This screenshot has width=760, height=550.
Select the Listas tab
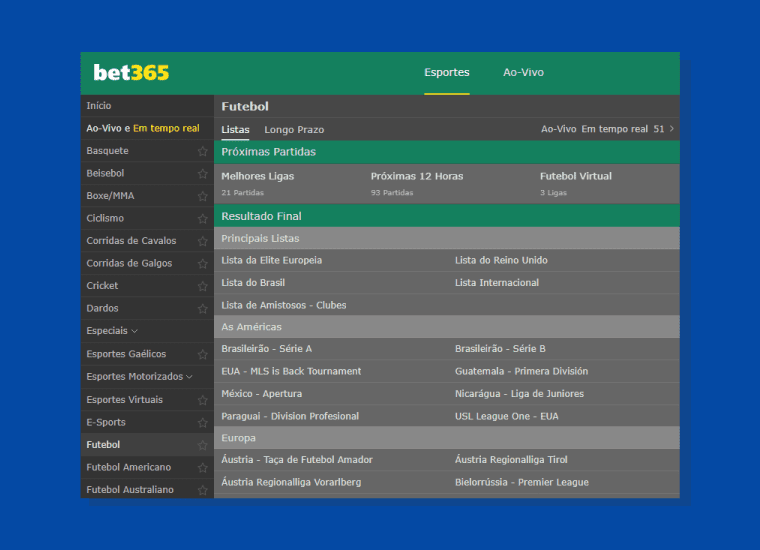pos(235,129)
